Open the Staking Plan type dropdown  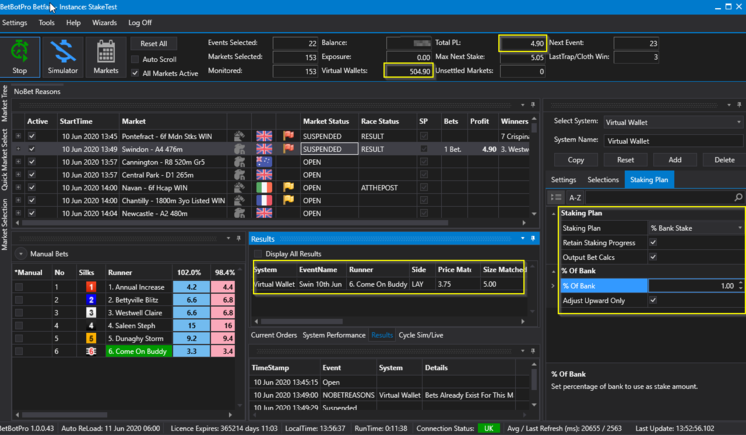(696, 228)
